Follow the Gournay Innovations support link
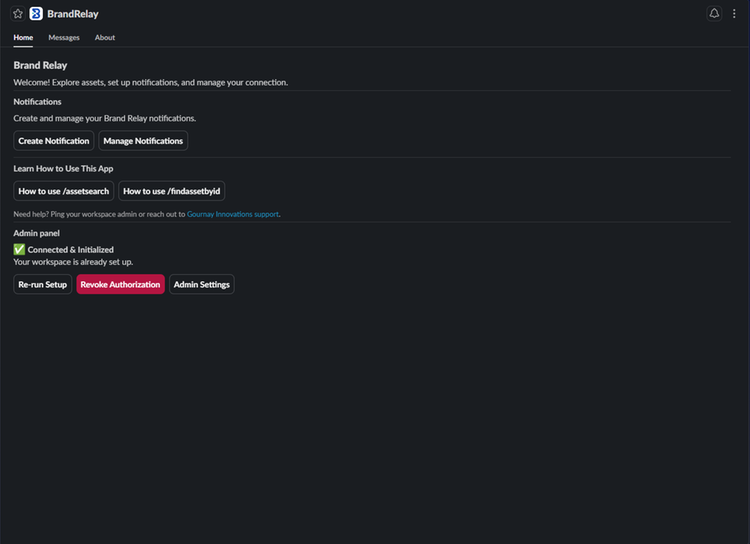The height and width of the screenshot is (544, 750). coord(232,214)
